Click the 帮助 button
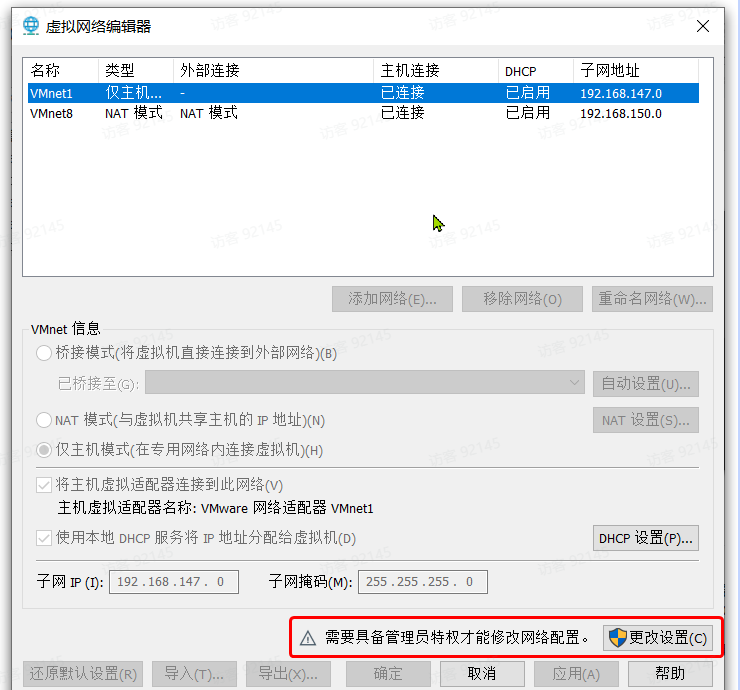 coord(670,674)
